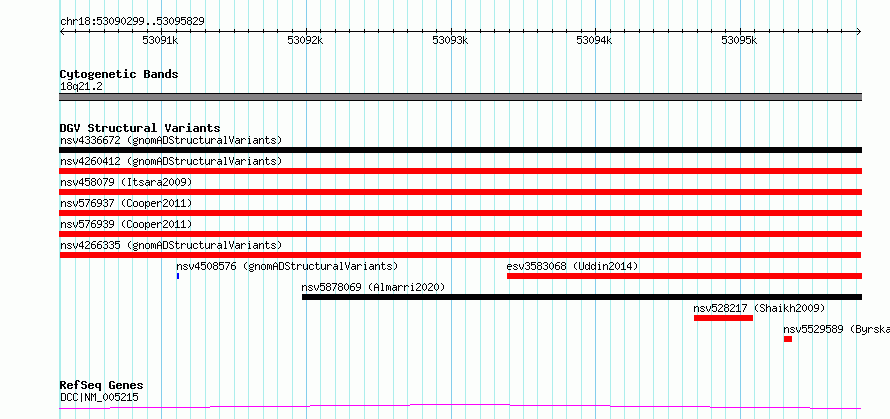This screenshot has width=890, height=419.
Task: Click the RefSeq Genes track title
Action: click(x=101, y=386)
